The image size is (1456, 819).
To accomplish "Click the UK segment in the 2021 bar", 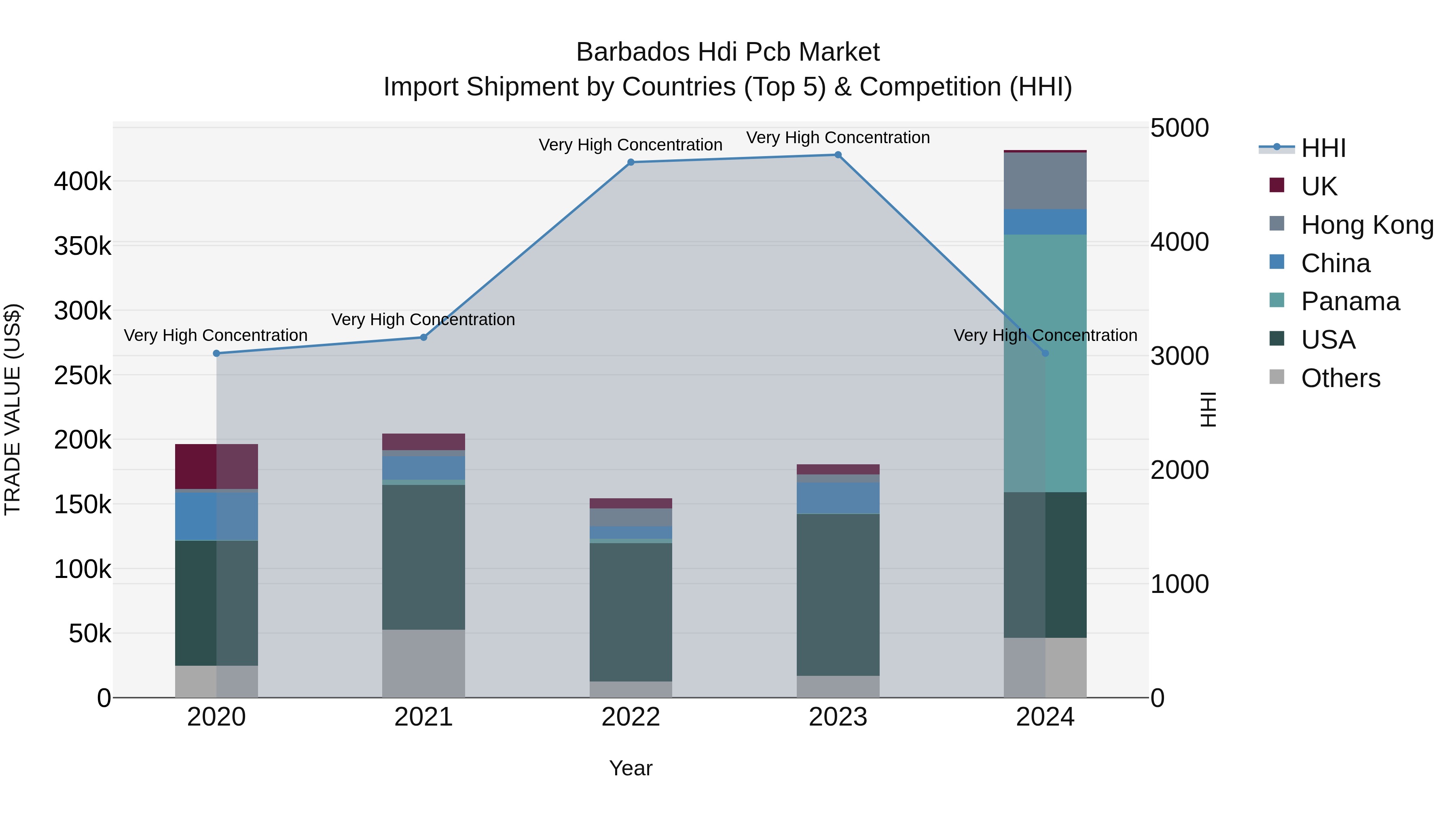I will pyautogui.click(x=424, y=442).
